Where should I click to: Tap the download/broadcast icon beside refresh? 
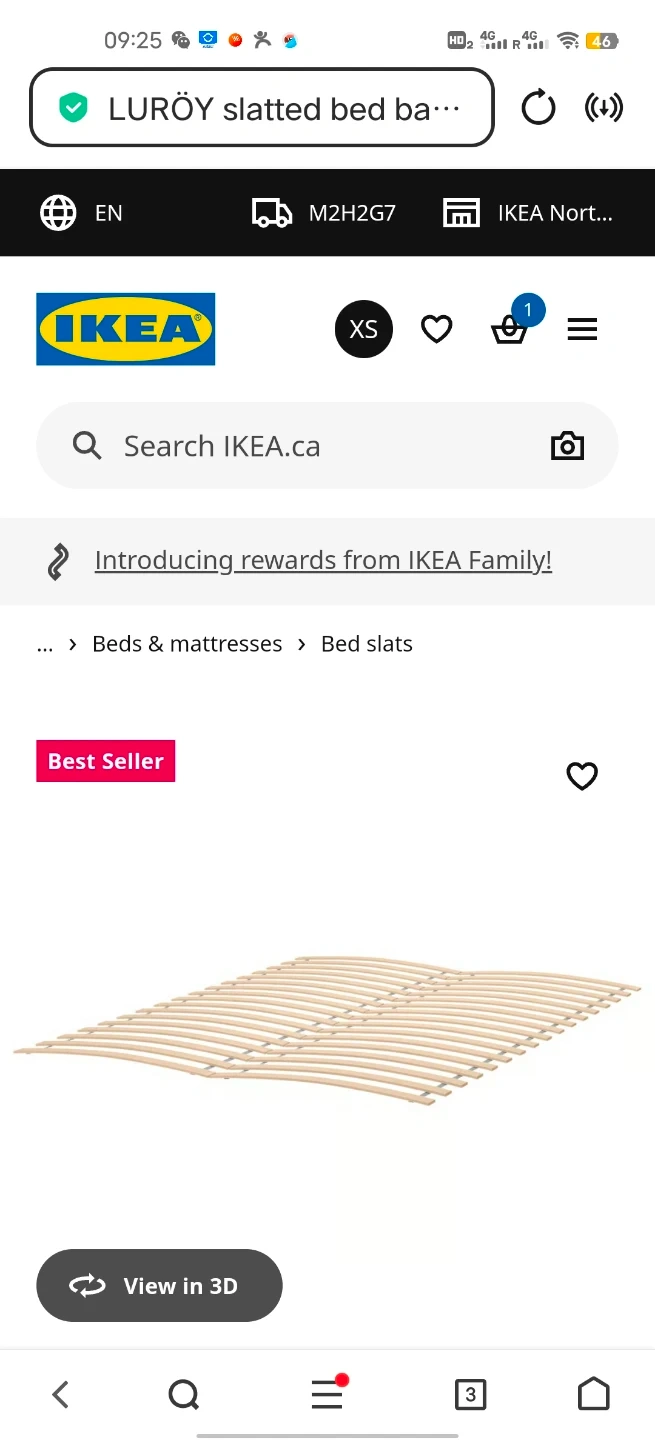[x=604, y=107]
